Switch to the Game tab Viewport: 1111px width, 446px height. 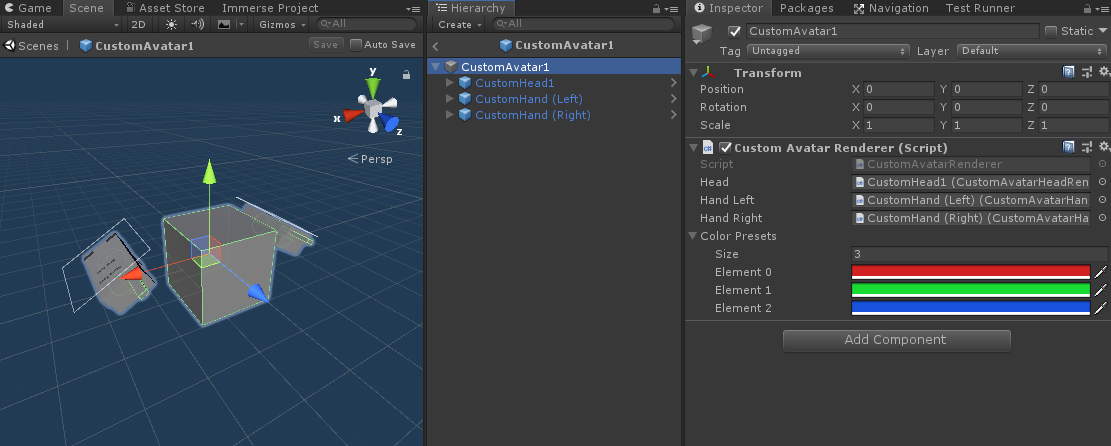[28, 9]
